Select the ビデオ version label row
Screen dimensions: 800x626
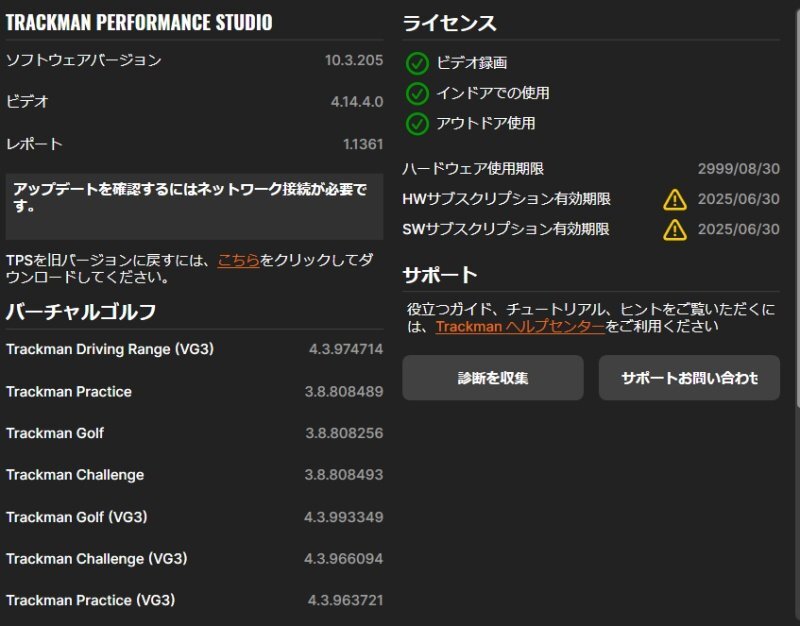click(x=194, y=102)
